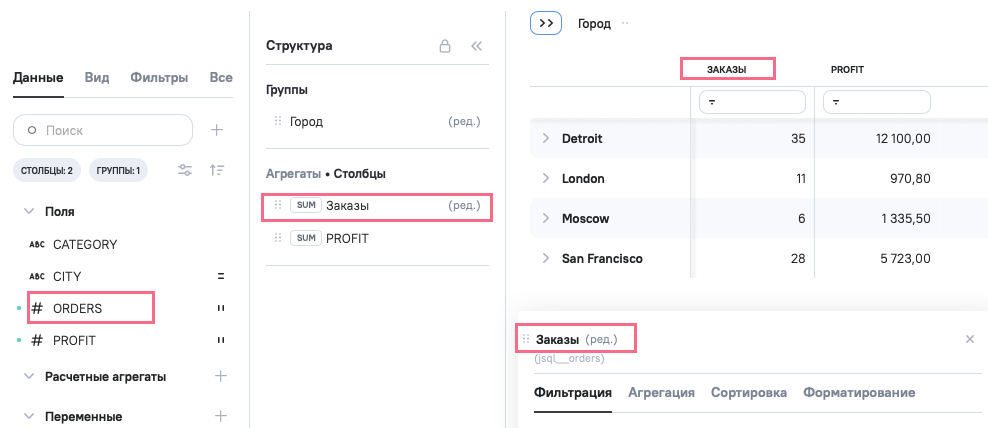Add a new Расчетные агрегаты item via plus

pyautogui.click(x=221, y=376)
